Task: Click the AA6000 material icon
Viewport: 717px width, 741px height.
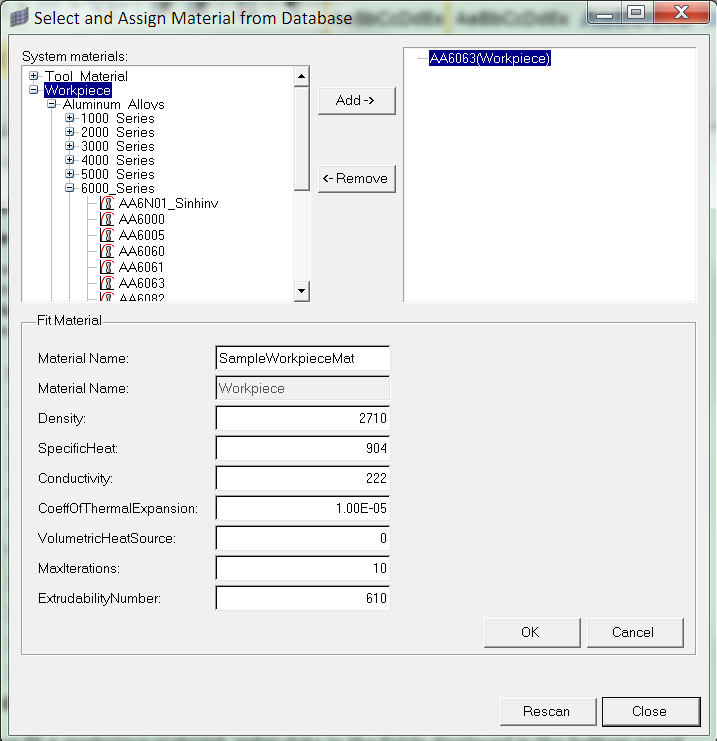Action: pos(107,219)
